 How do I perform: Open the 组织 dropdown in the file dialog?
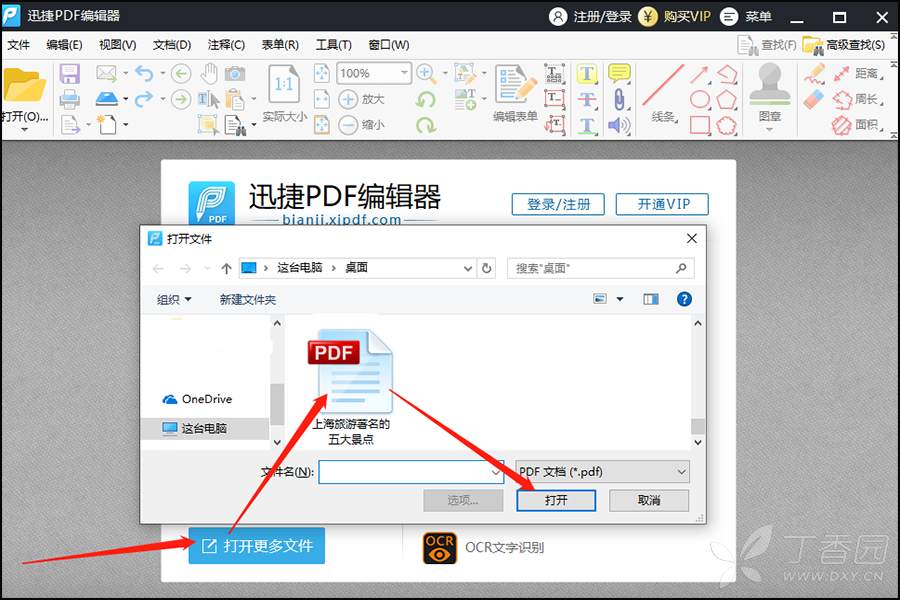click(x=174, y=299)
